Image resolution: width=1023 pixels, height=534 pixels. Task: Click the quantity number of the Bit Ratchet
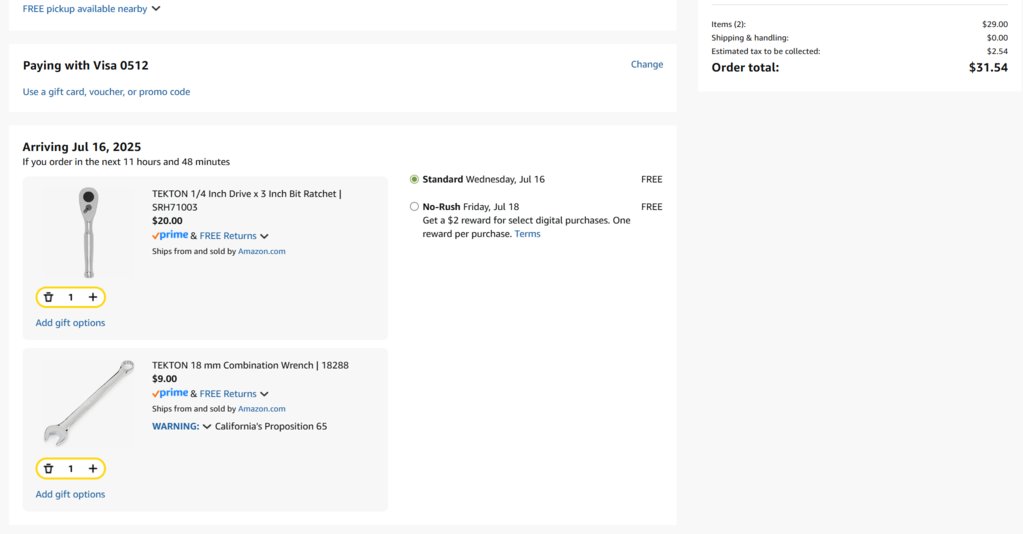(70, 297)
